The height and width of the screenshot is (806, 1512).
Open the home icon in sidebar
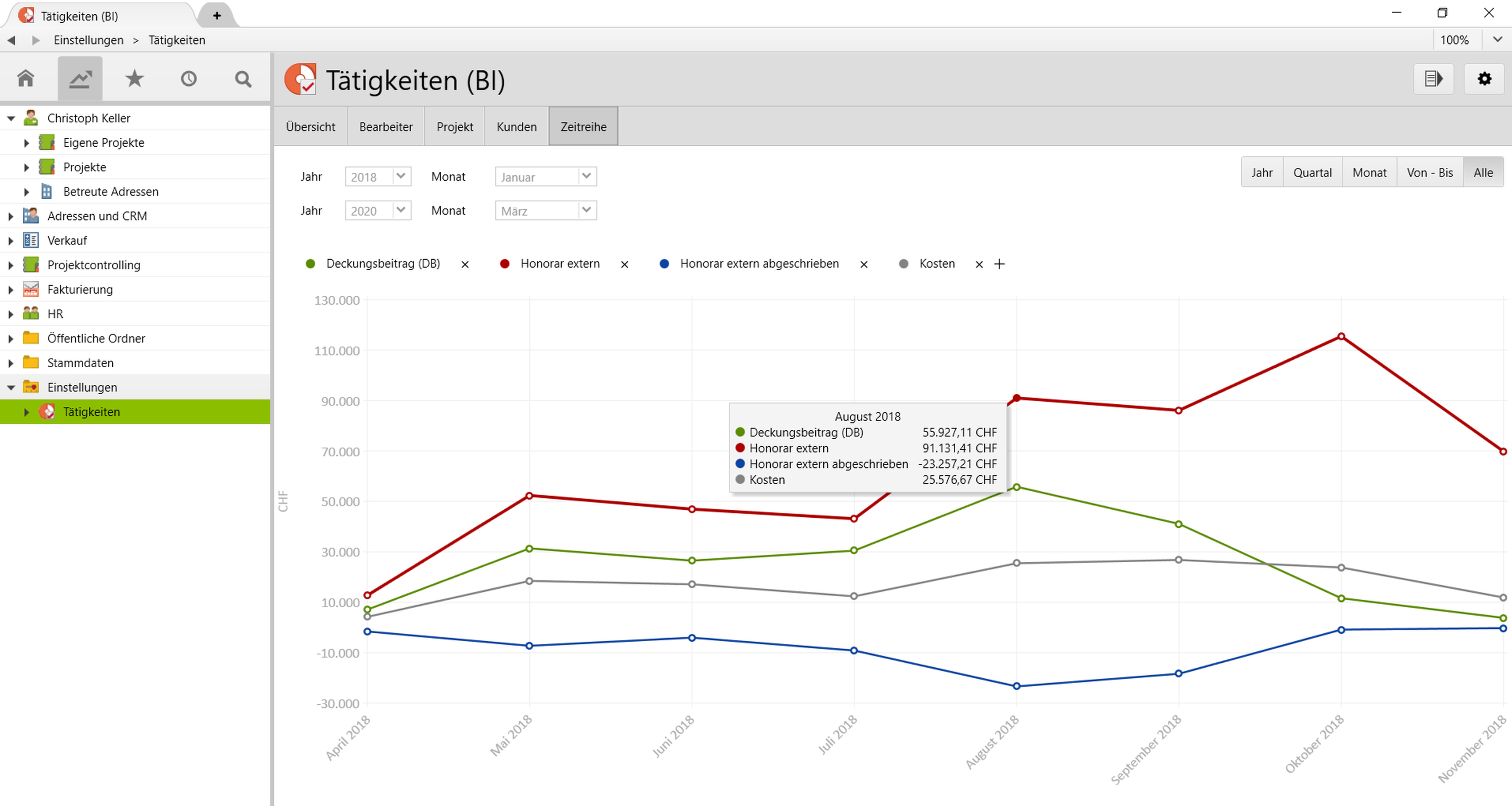point(26,79)
